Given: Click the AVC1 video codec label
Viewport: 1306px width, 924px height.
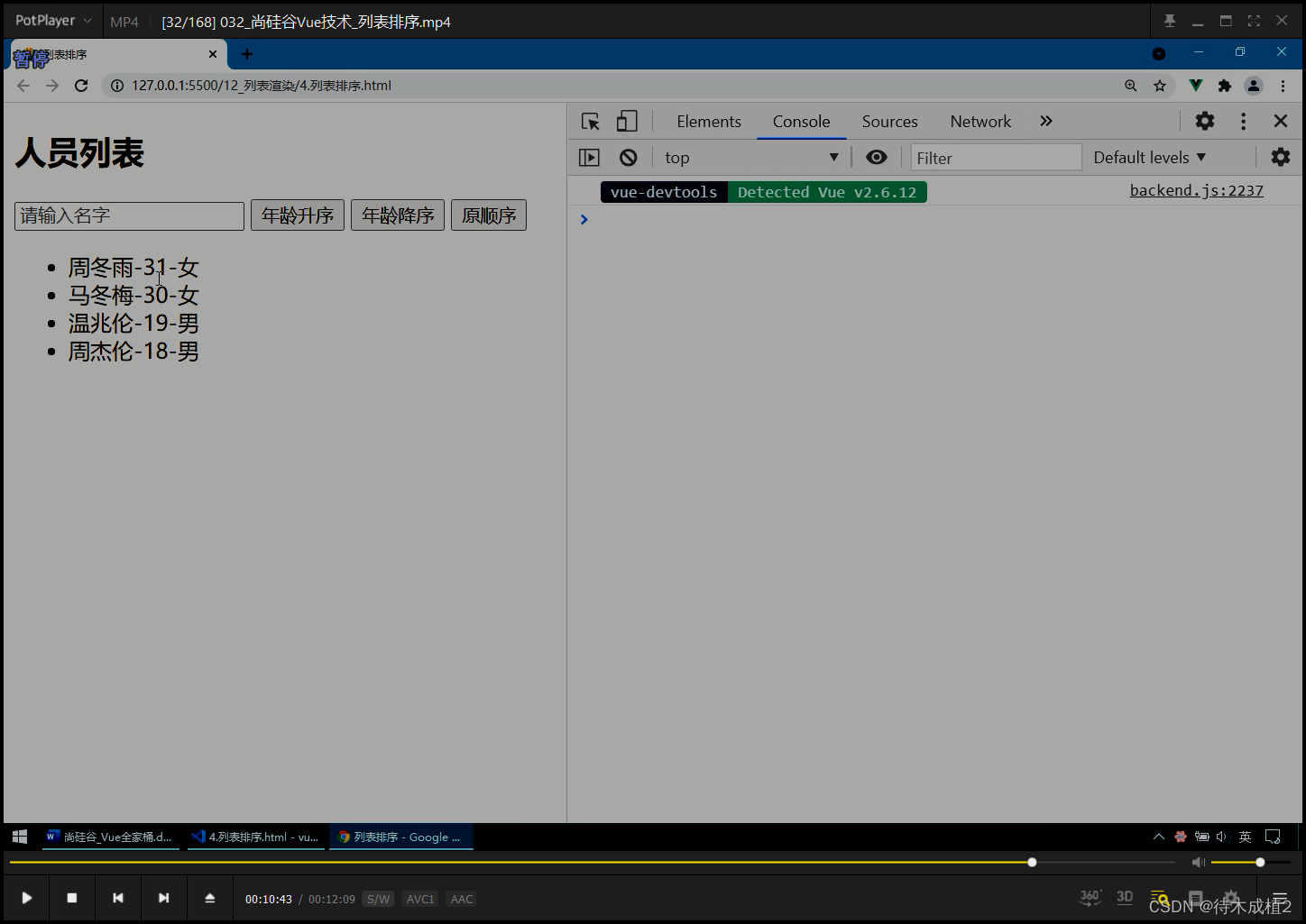Looking at the screenshot, I should coord(420,899).
